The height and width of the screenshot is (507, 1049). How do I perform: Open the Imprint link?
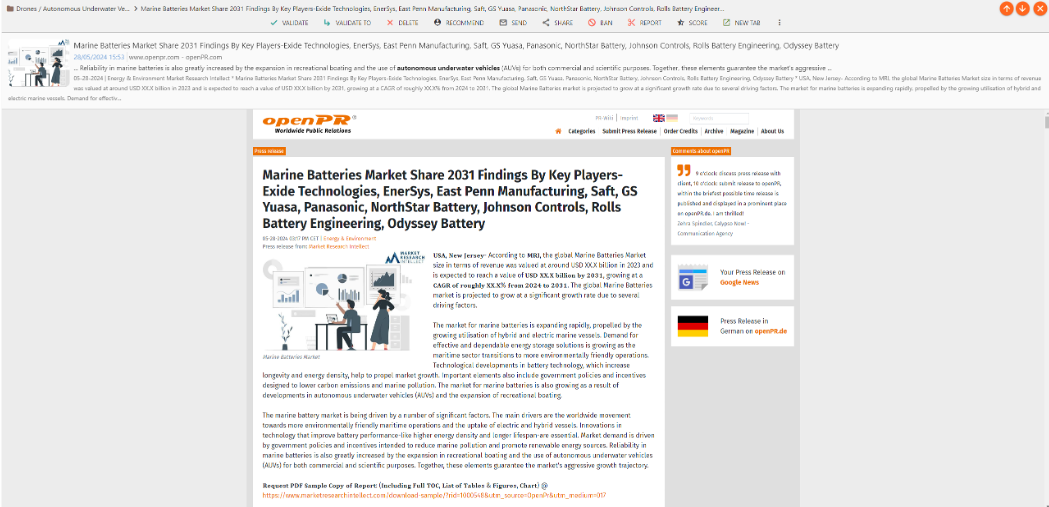point(628,118)
